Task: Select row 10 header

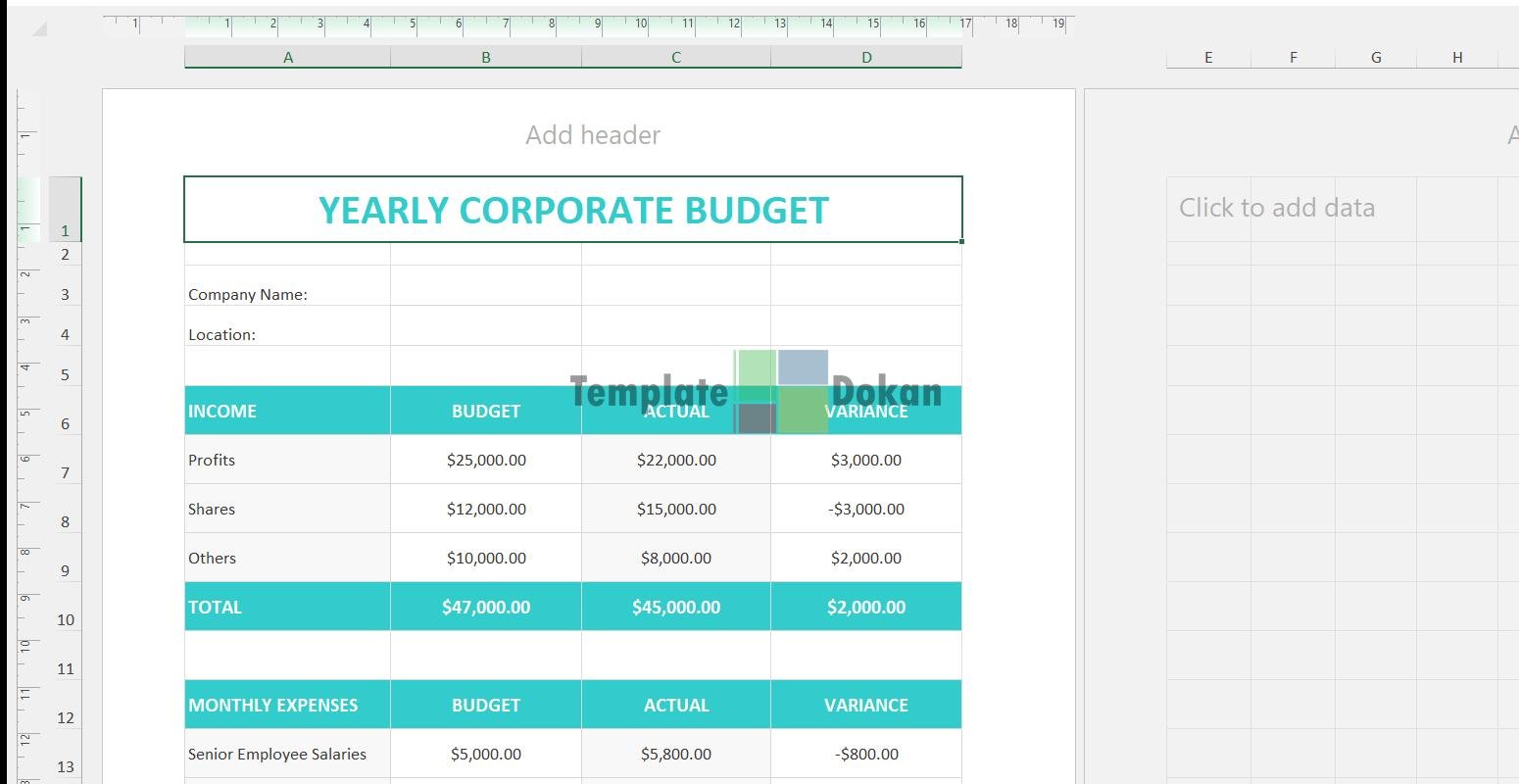Action: pos(65,620)
